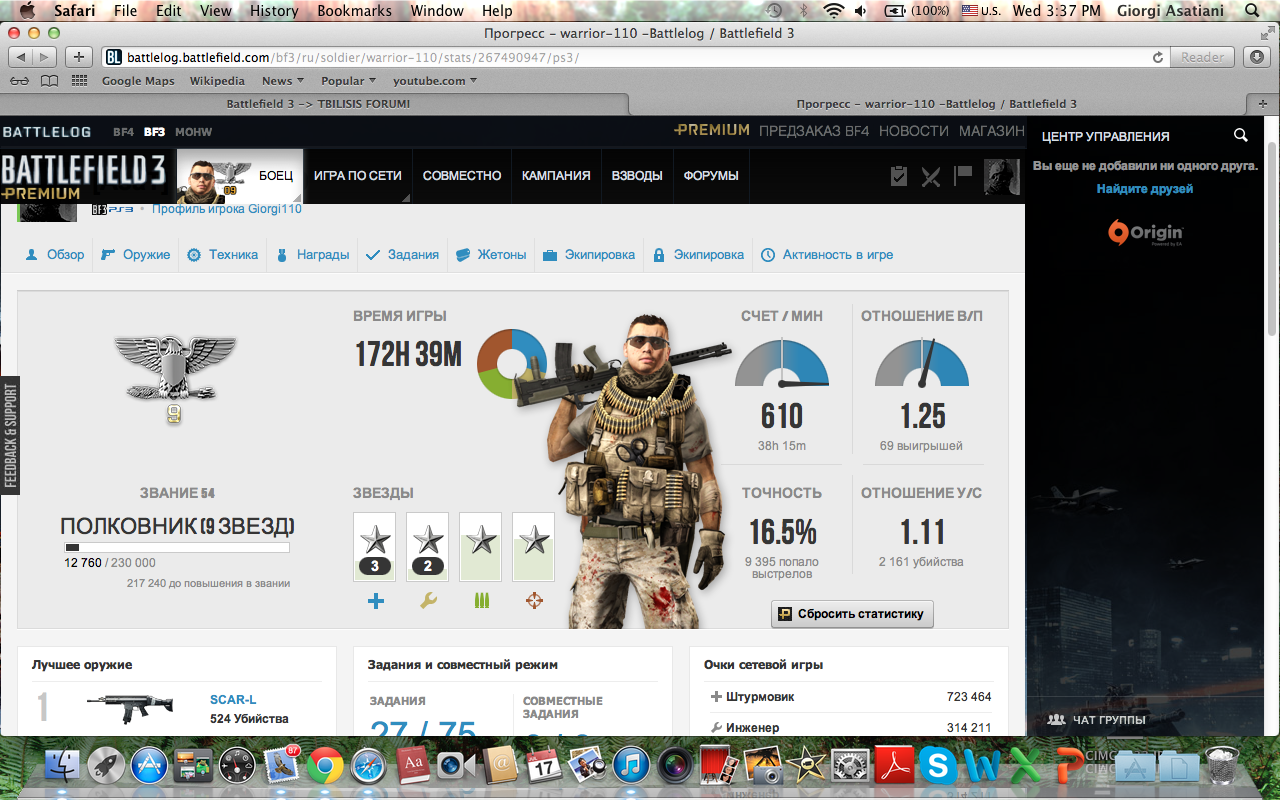Viewport: 1280px width, 800px height.
Task: Launch iTunes from the dock
Action: point(632,766)
